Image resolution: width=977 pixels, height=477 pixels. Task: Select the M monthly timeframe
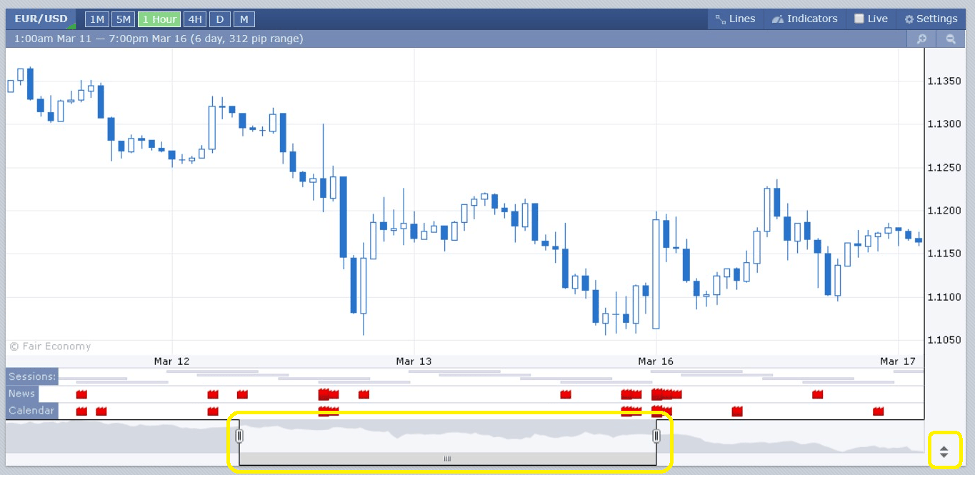(244, 19)
